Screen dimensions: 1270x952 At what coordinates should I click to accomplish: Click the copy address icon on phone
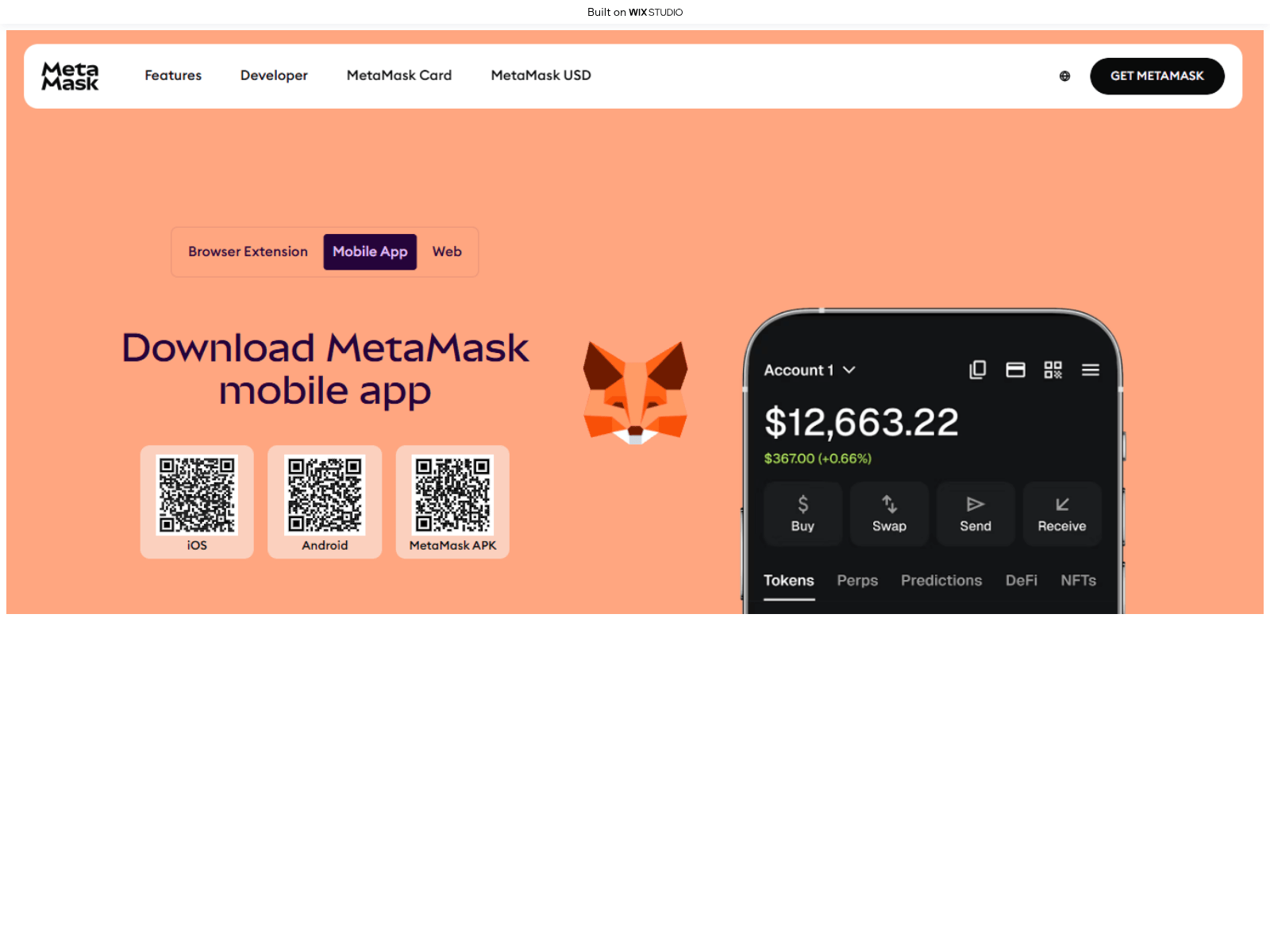(977, 370)
